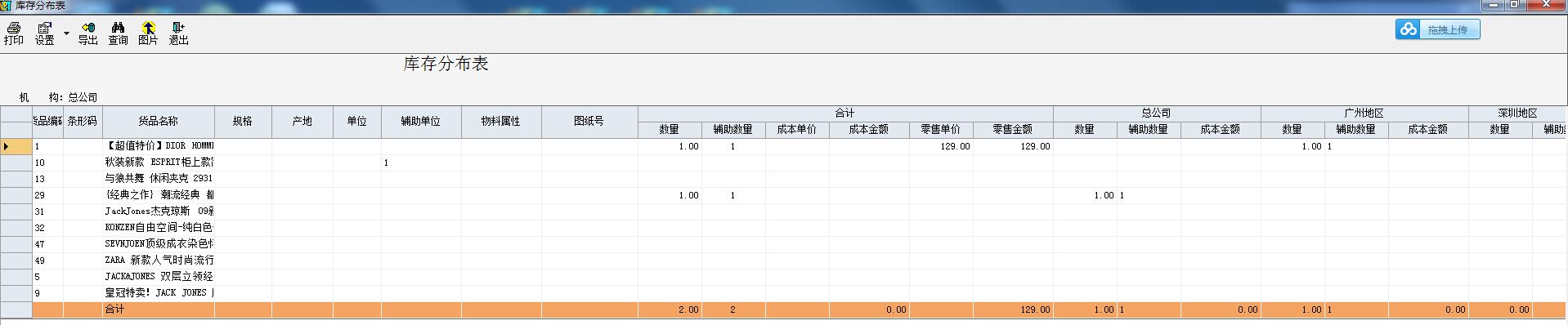Click the Picture (图片) toolbar icon
1568x325 pixels.
tap(148, 33)
